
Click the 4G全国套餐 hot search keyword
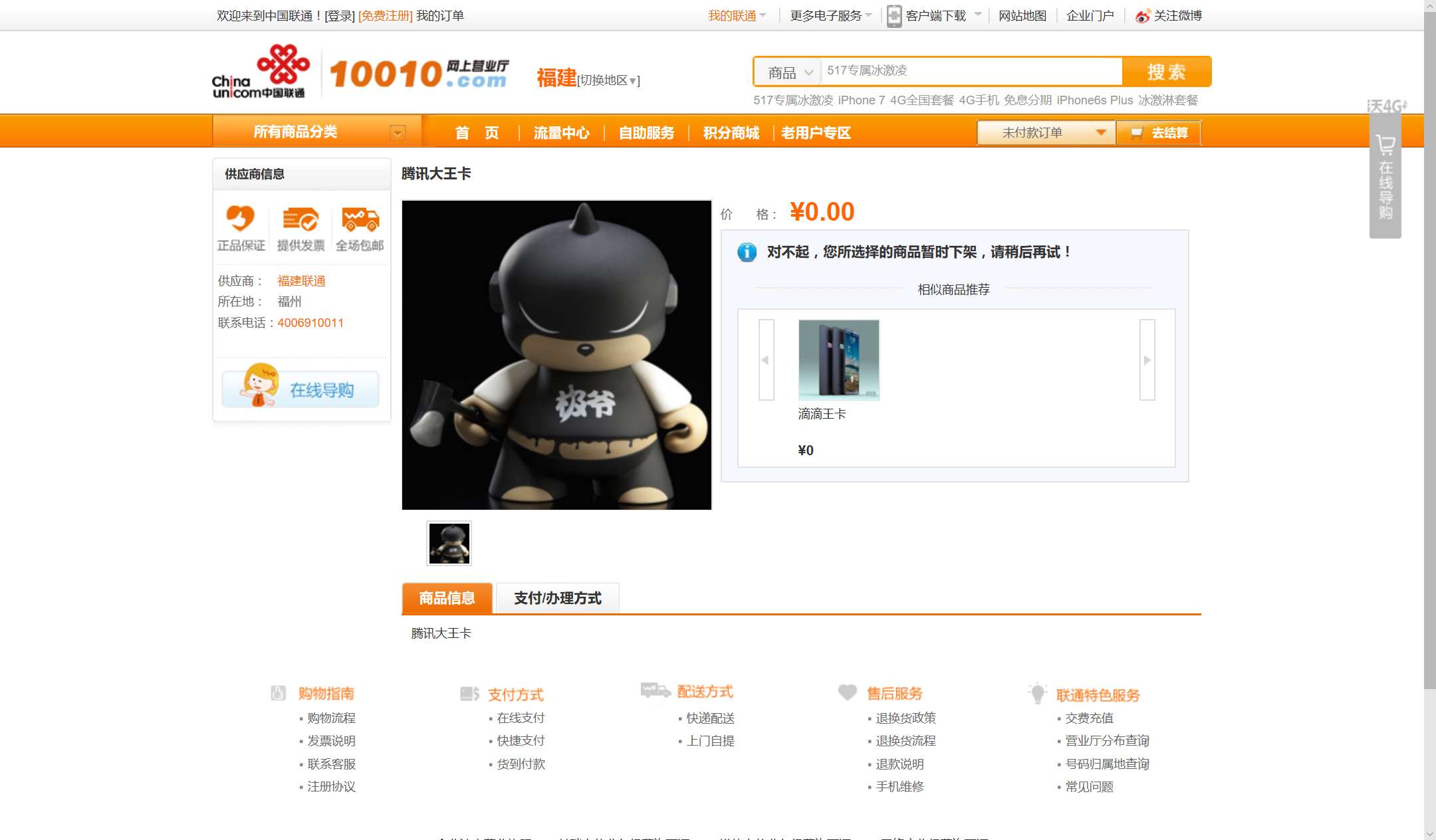click(x=922, y=100)
